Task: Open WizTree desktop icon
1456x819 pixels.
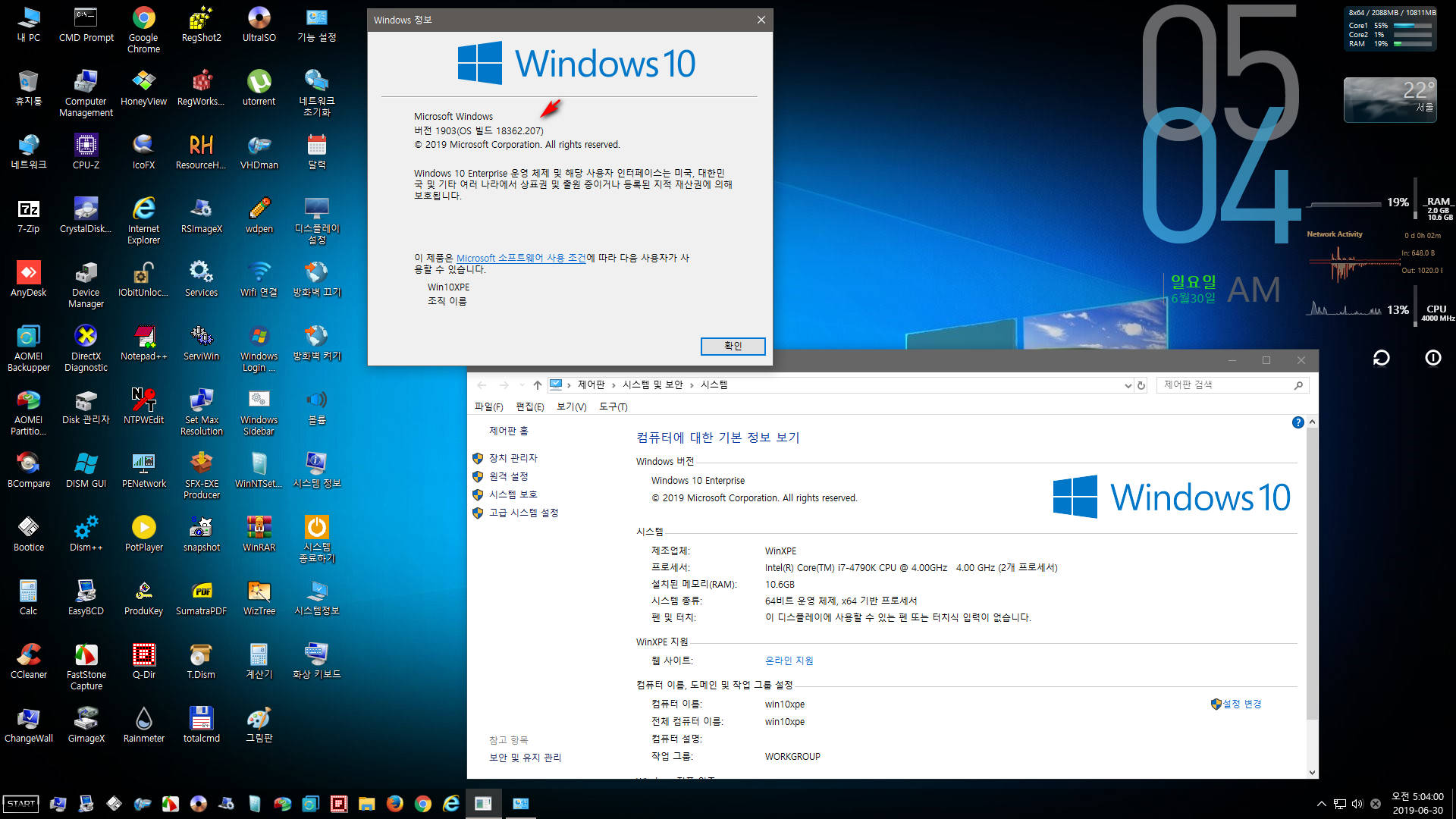Action: pyautogui.click(x=259, y=598)
